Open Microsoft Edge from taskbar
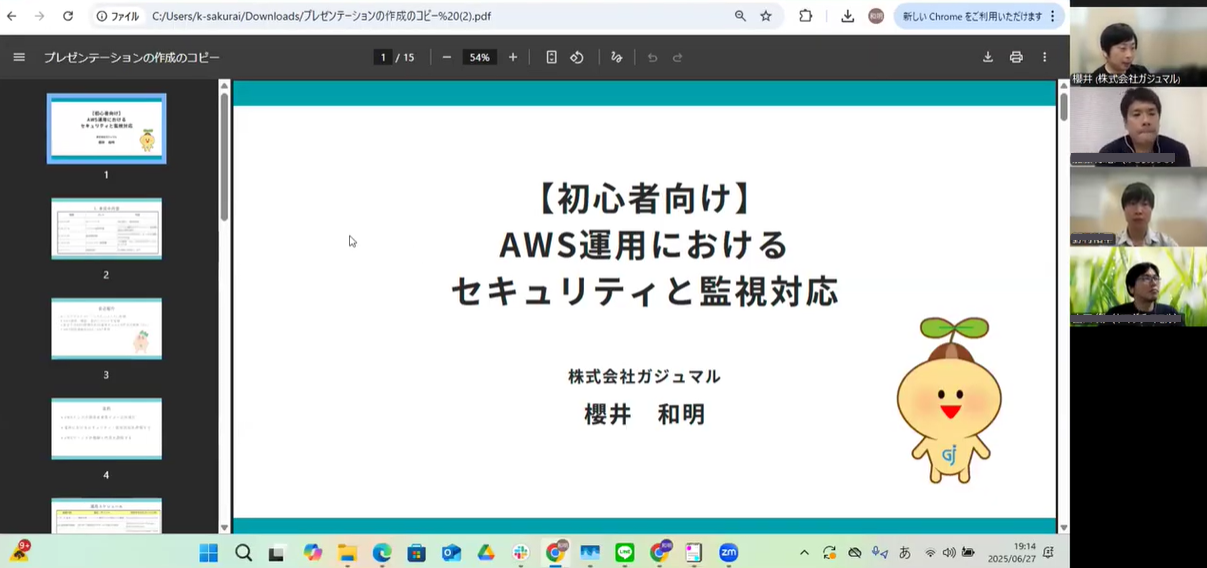Image resolution: width=1207 pixels, height=568 pixels. click(382, 553)
